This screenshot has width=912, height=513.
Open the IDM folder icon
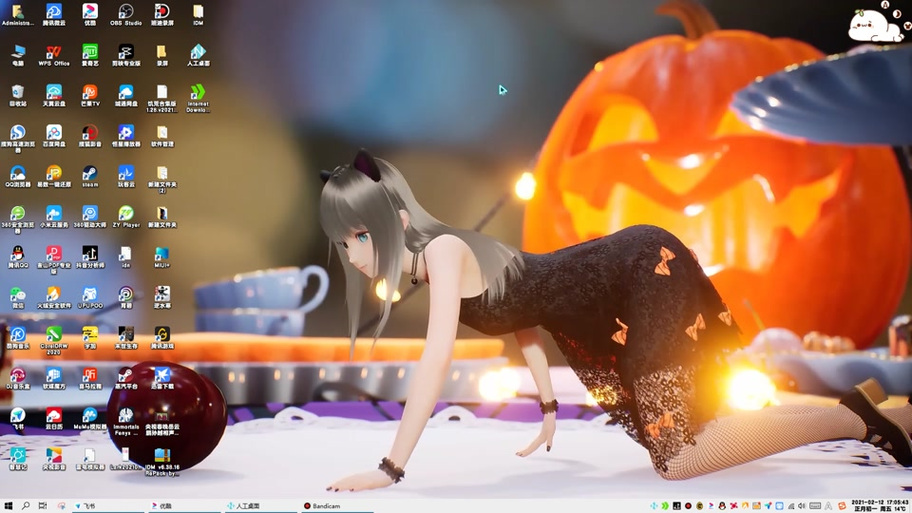(x=198, y=15)
